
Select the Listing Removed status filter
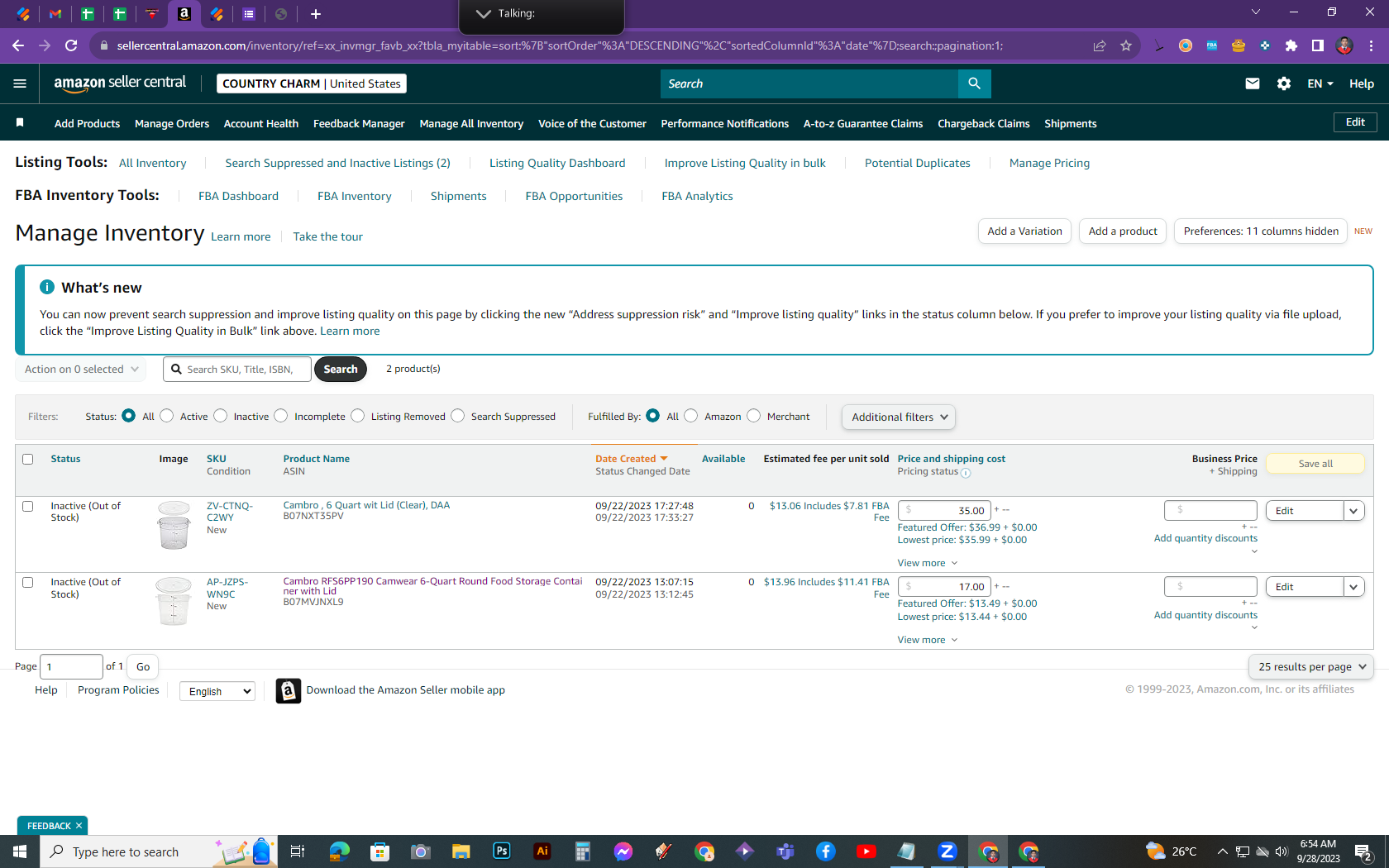(x=358, y=416)
